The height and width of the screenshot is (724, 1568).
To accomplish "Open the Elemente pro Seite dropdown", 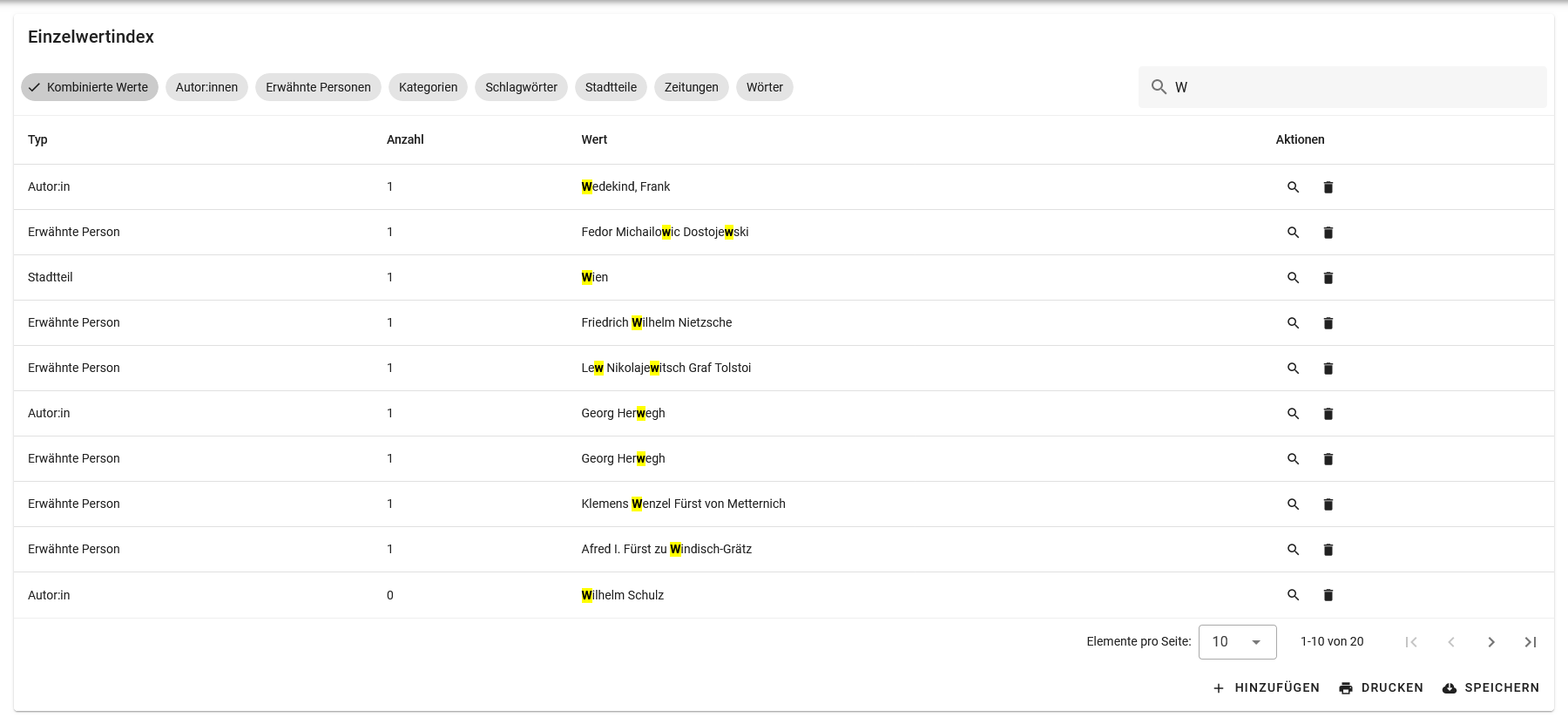I will coord(1237,642).
